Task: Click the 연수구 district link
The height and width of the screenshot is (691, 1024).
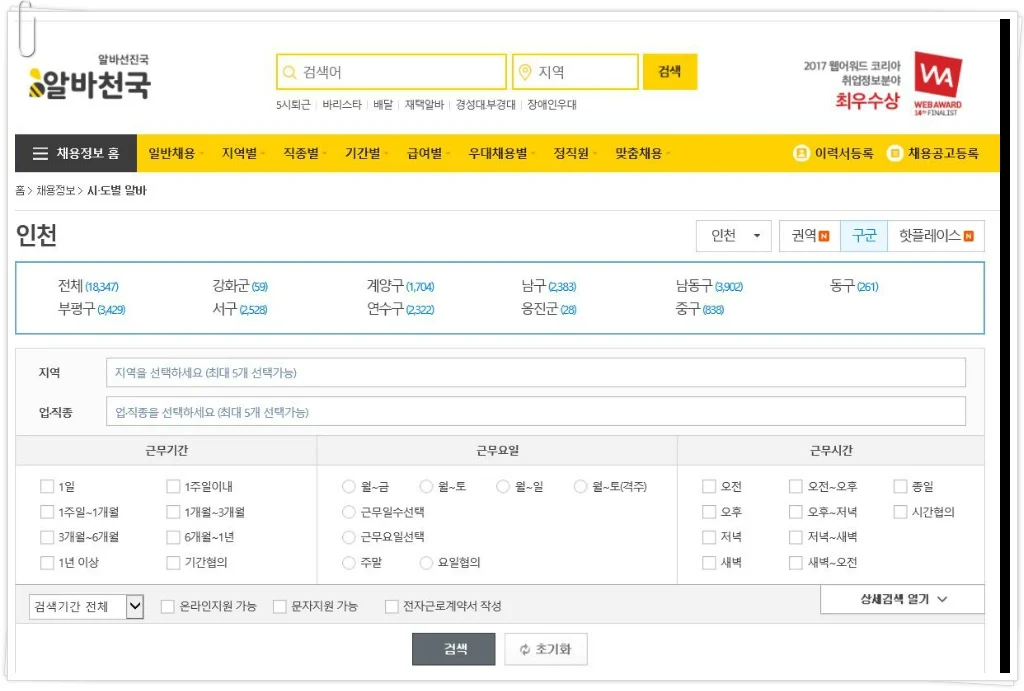Action: [x=400, y=309]
